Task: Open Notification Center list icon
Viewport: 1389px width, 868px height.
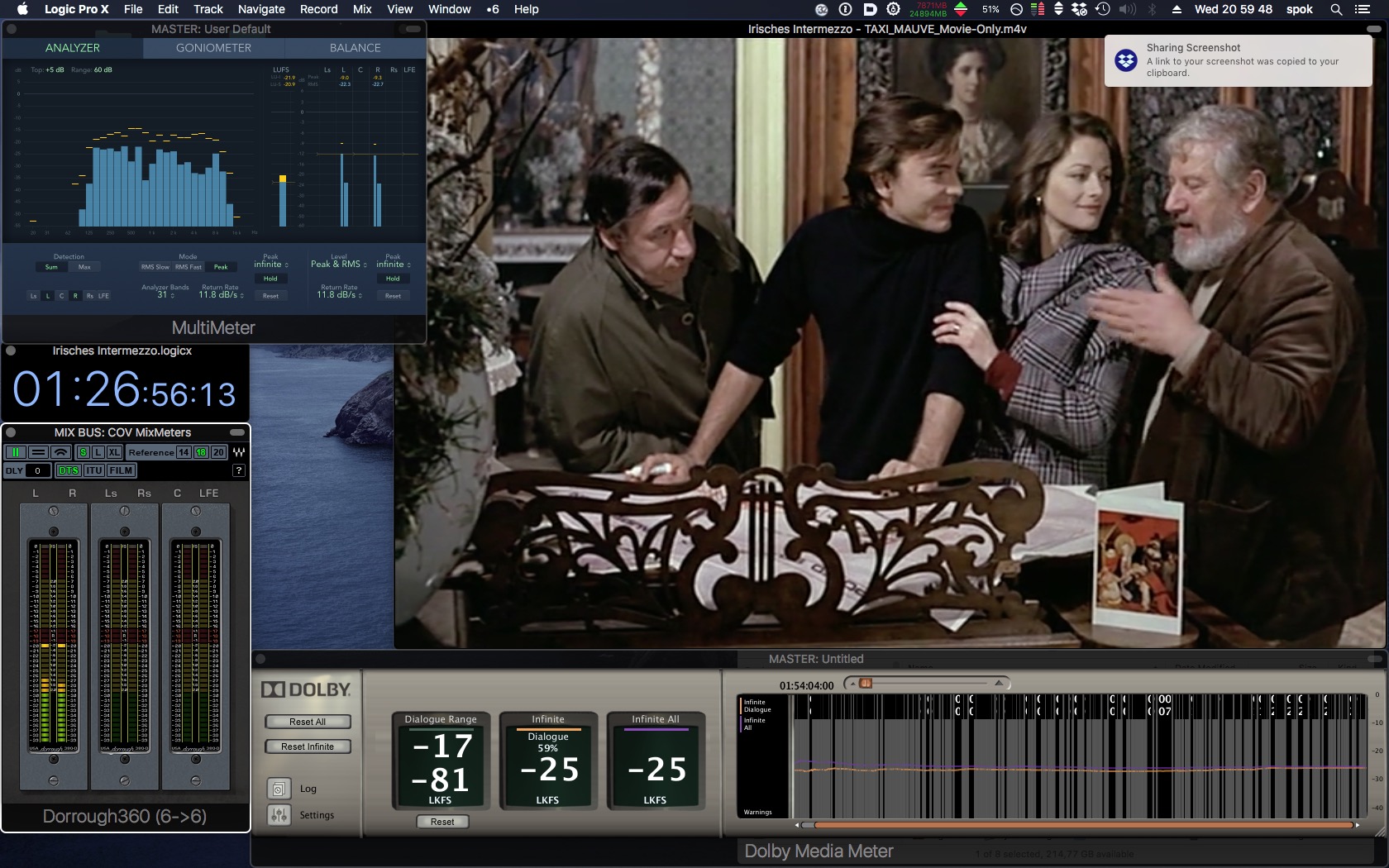Action: 1363,9
